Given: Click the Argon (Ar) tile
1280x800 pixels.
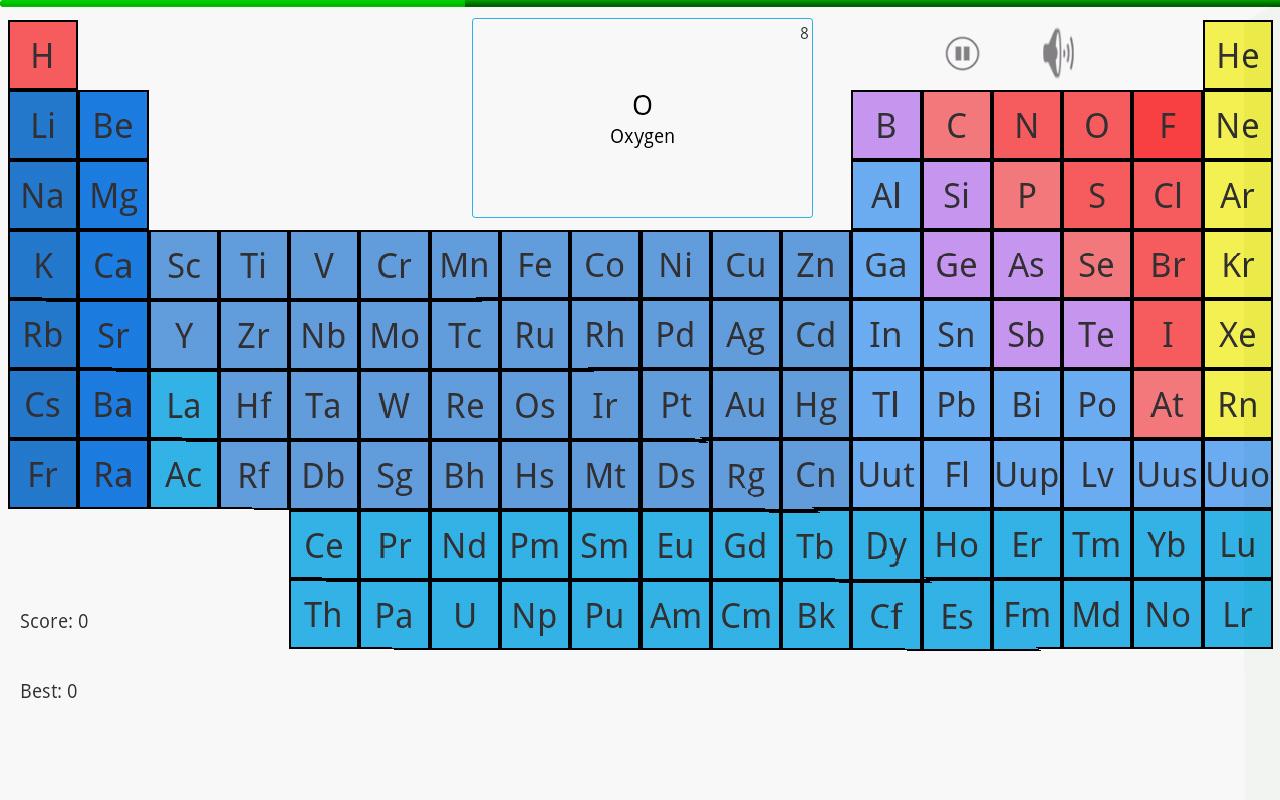Looking at the screenshot, I should [x=1238, y=195].
